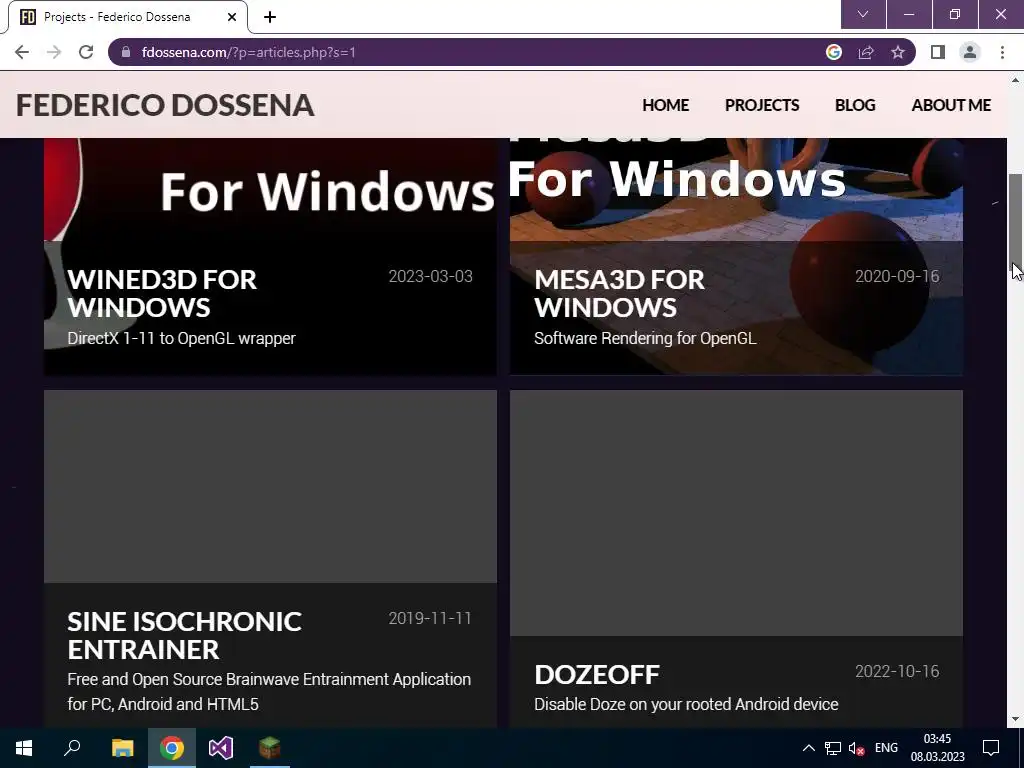Click 'DirectX 1-11 to OpenGL wrapper' description
Viewport: 1024px width, 768px height.
pos(182,338)
